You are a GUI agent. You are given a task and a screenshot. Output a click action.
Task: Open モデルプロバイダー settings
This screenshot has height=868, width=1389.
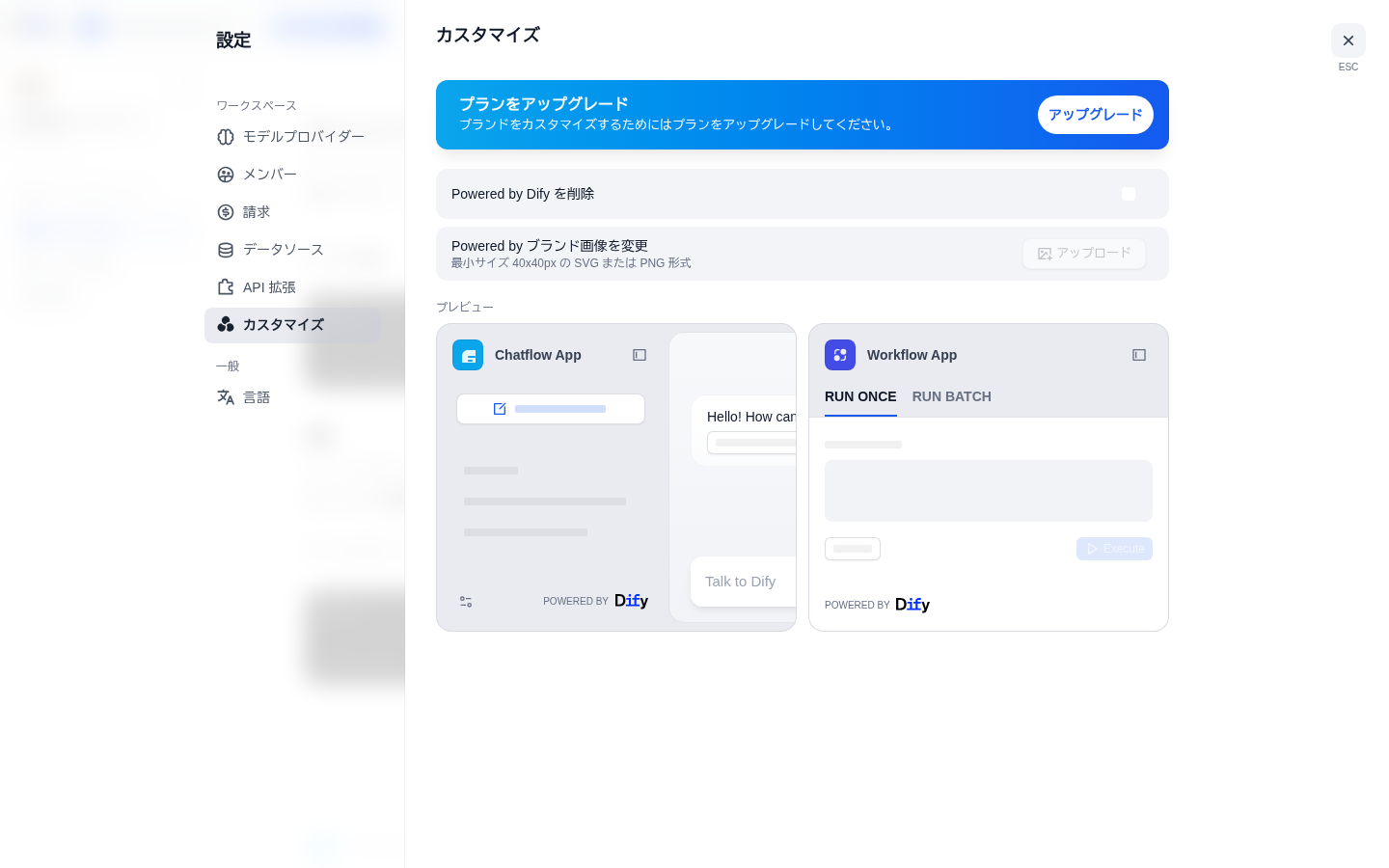[292, 137]
